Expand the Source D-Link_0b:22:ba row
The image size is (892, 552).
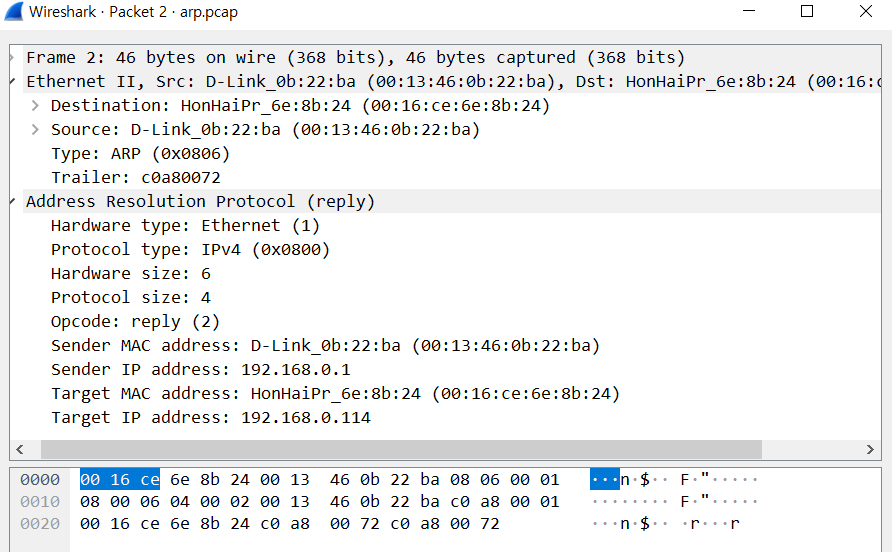[x=35, y=129]
